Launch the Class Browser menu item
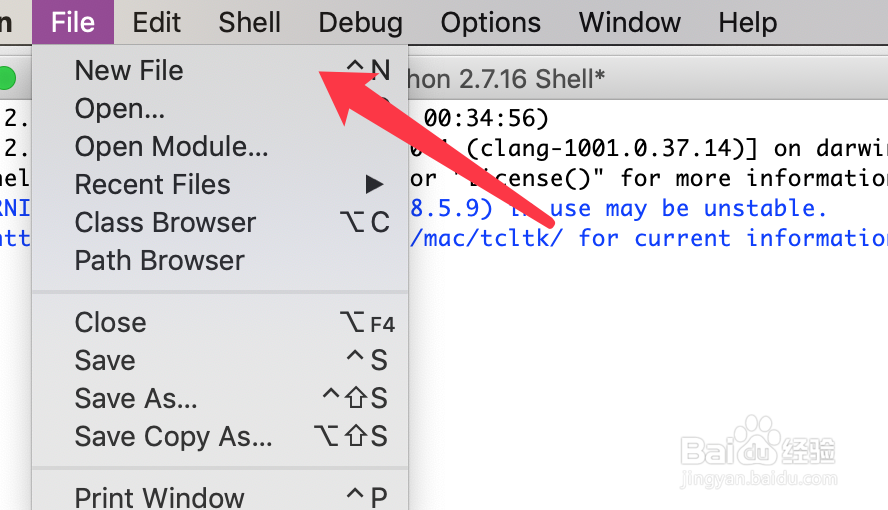Viewport: 888px width, 510px height. (x=220, y=222)
